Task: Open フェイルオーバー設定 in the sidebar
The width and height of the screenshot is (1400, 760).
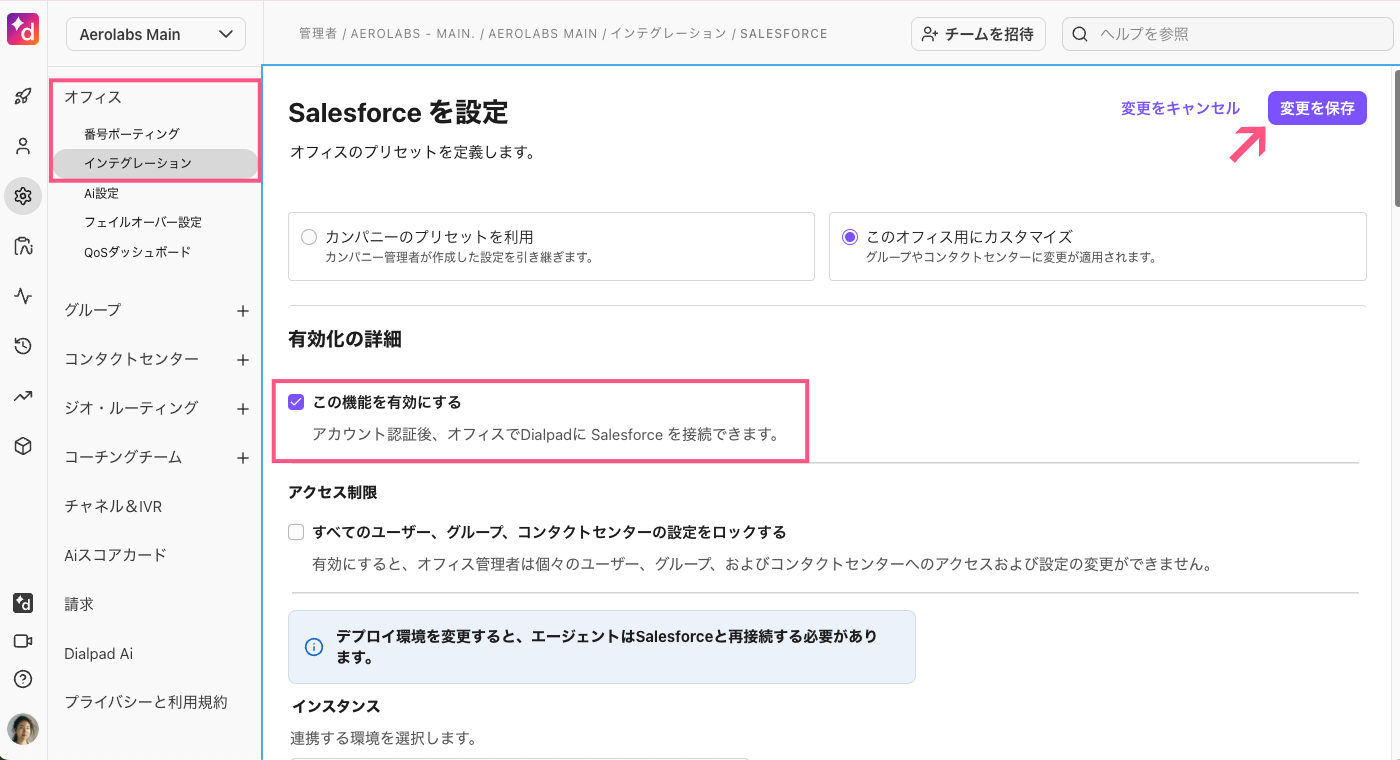Action: pyautogui.click(x=143, y=222)
